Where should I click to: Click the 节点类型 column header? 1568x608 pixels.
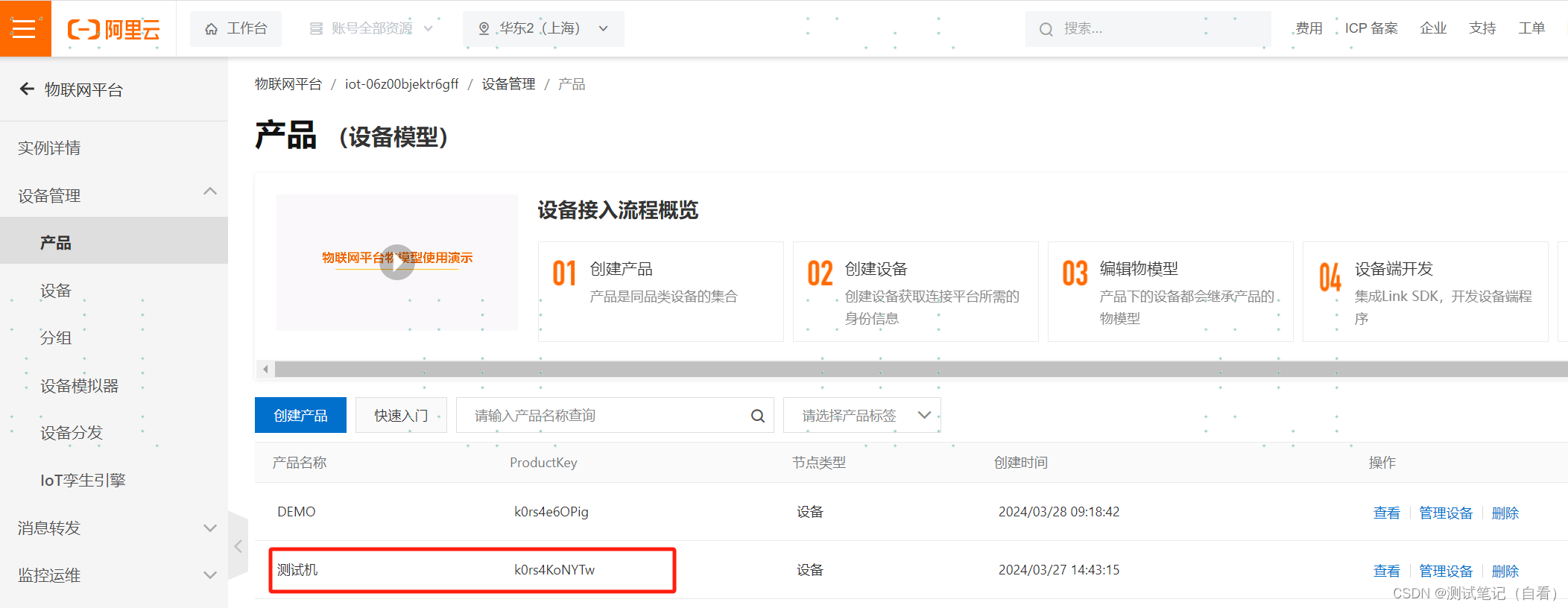point(819,463)
